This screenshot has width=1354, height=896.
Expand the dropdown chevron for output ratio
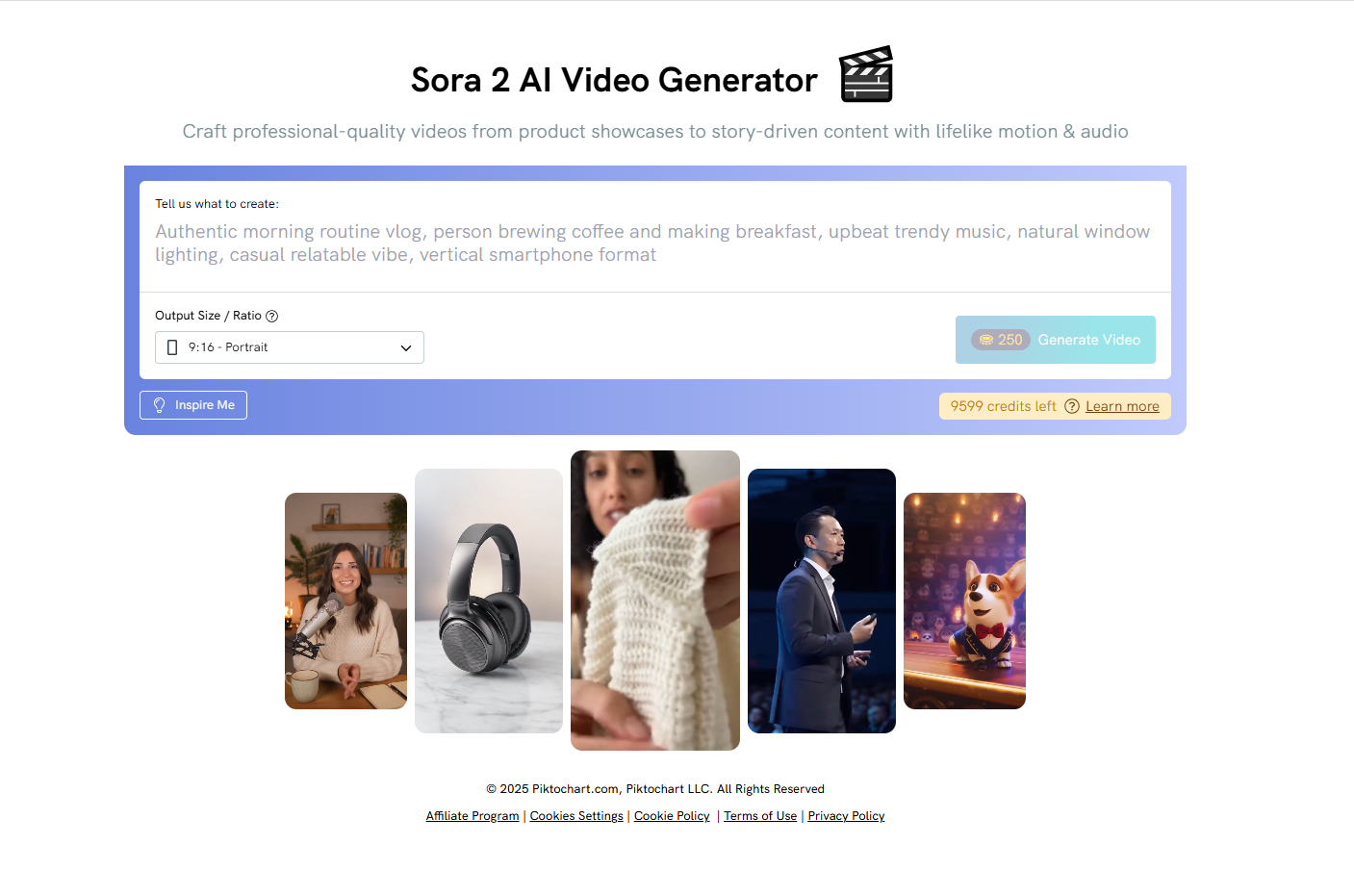[406, 347]
